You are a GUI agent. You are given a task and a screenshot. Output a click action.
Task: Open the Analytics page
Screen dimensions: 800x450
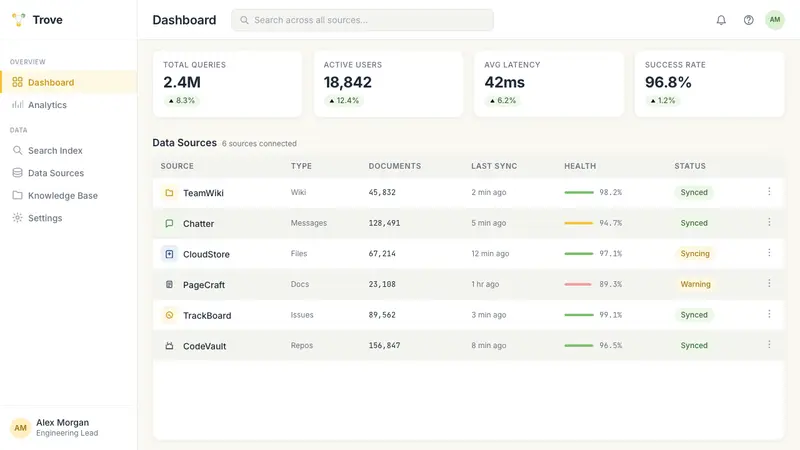point(68,105)
